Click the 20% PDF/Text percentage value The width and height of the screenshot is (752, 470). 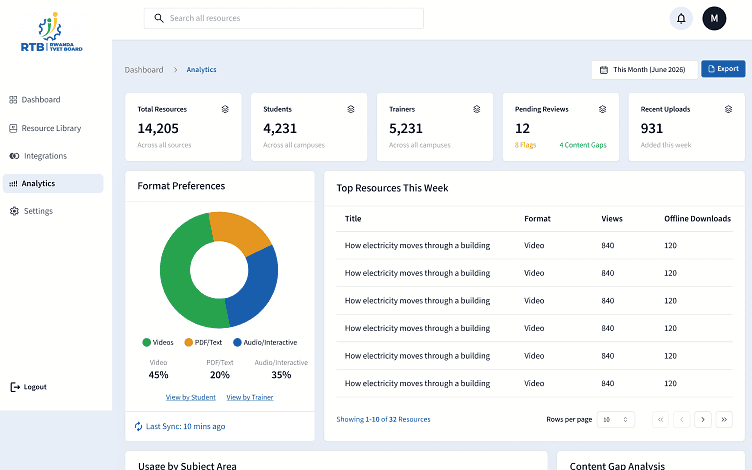click(x=220, y=375)
